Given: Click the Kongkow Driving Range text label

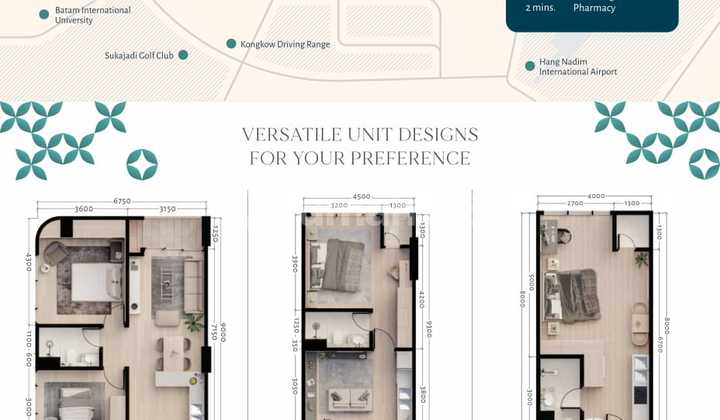Looking at the screenshot, I should pos(286,44).
